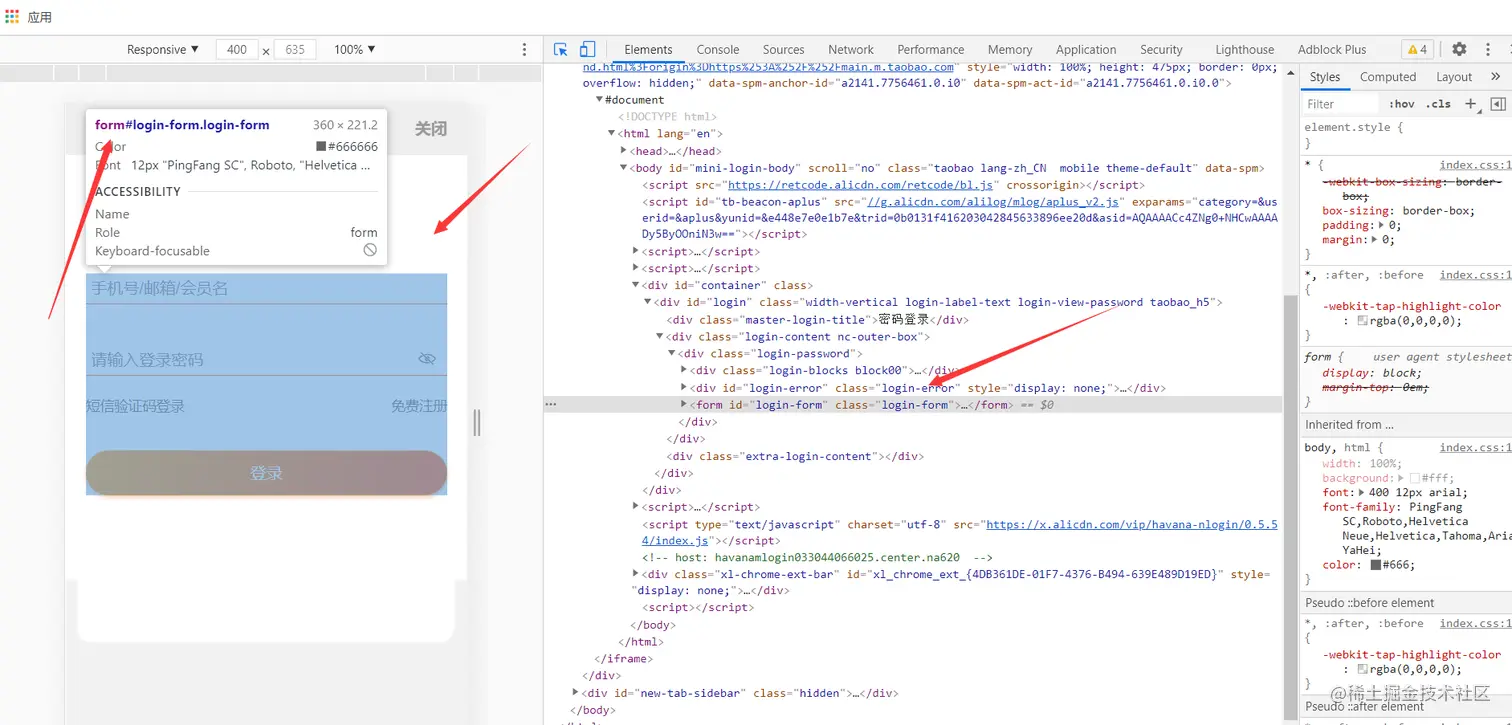The width and height of the screenshot is (1512, 725).
Task: Collapse the html lang="en" node
Action: pyautogui.click(x=611, y=133)
